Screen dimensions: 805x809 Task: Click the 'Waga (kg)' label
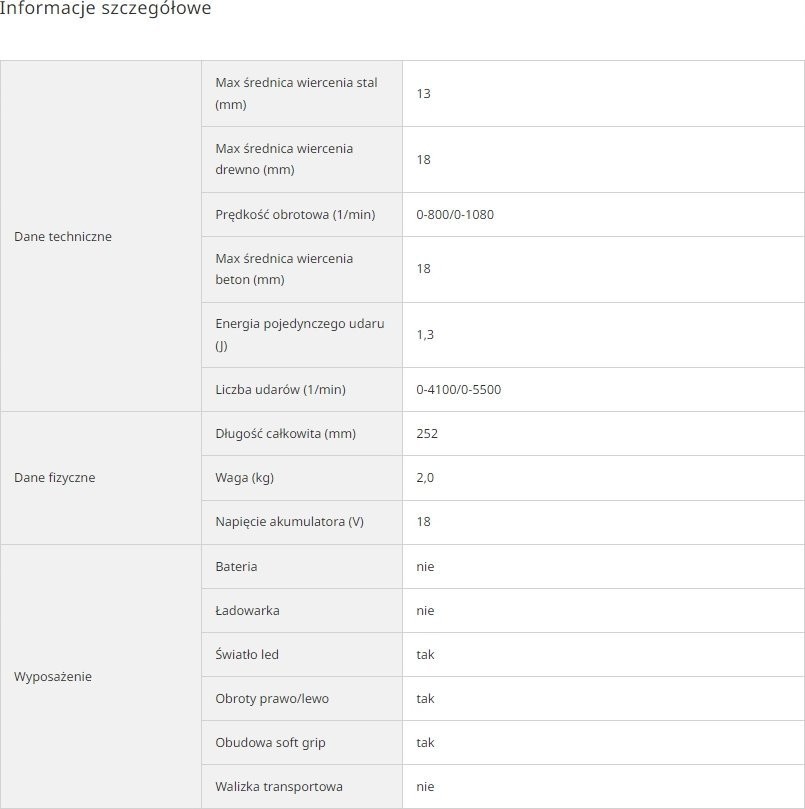click(244, 478)
